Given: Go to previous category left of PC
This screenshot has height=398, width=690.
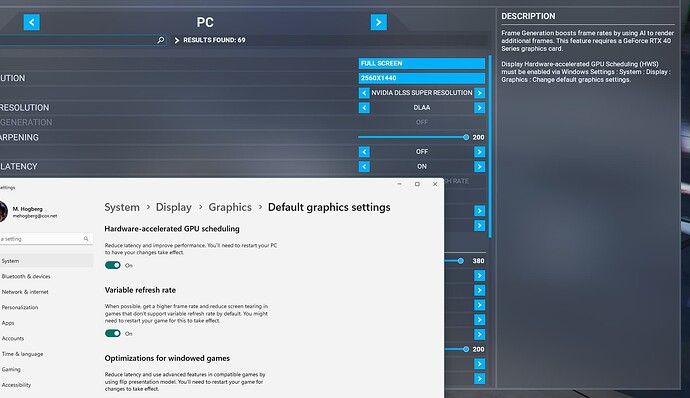Looking at the screenshot, I should point(32,22).
